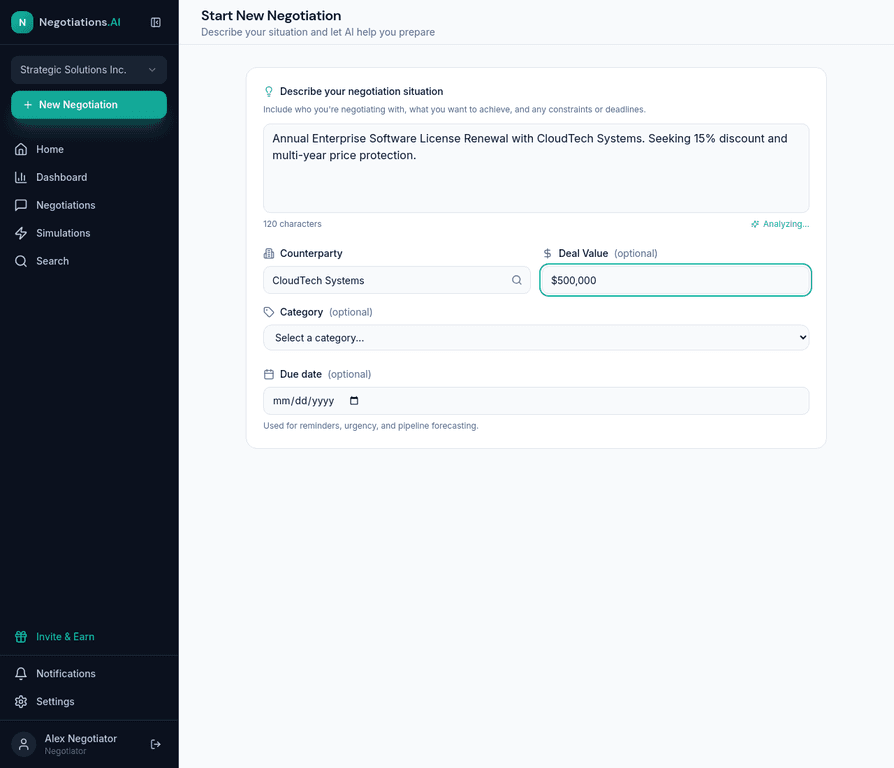The height and width of the screenshot is (768, 894).
Task: Click inside the Deal Value input field
Action: tap(675, 280)
